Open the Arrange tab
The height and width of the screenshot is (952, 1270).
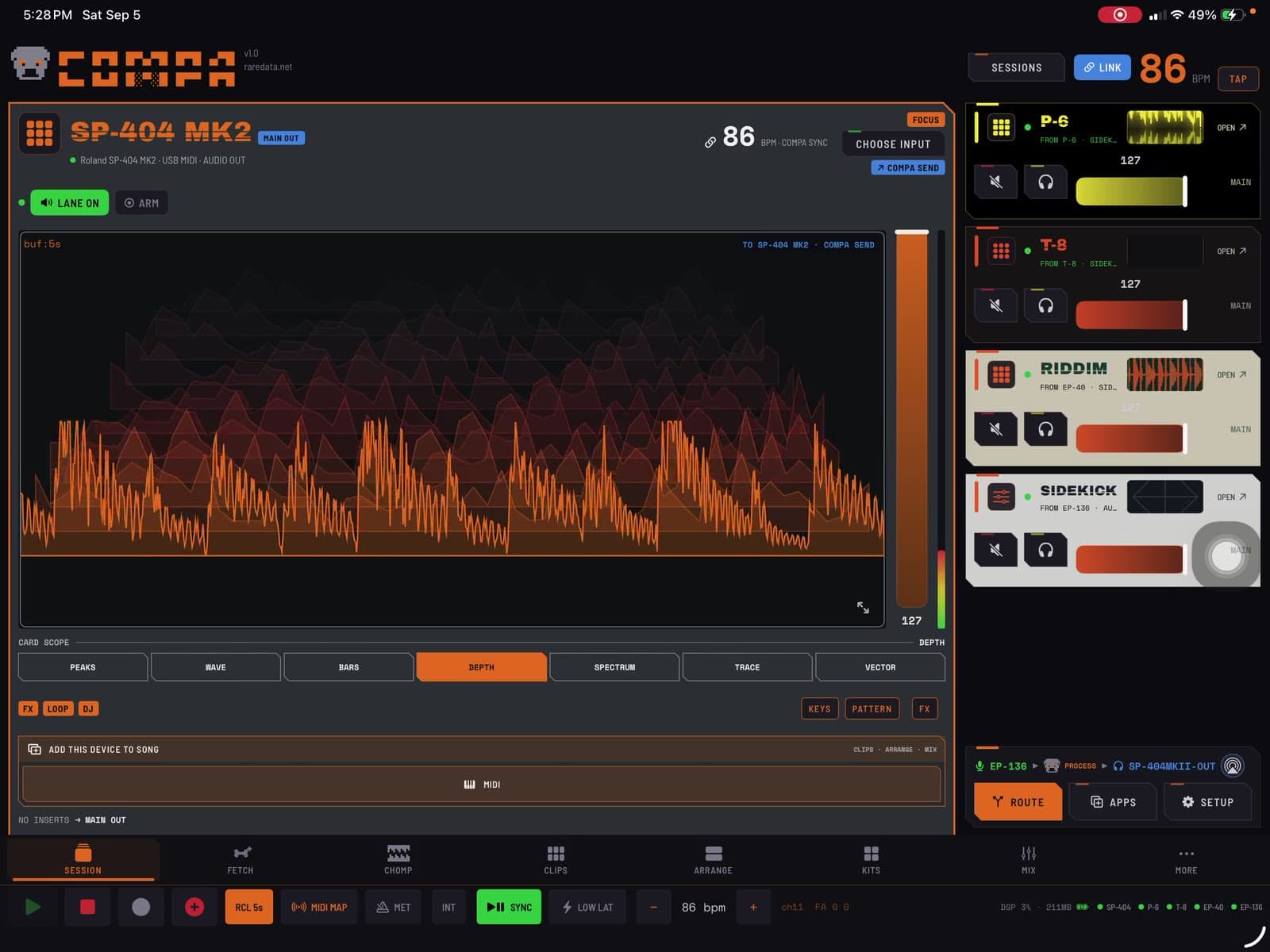713,860
